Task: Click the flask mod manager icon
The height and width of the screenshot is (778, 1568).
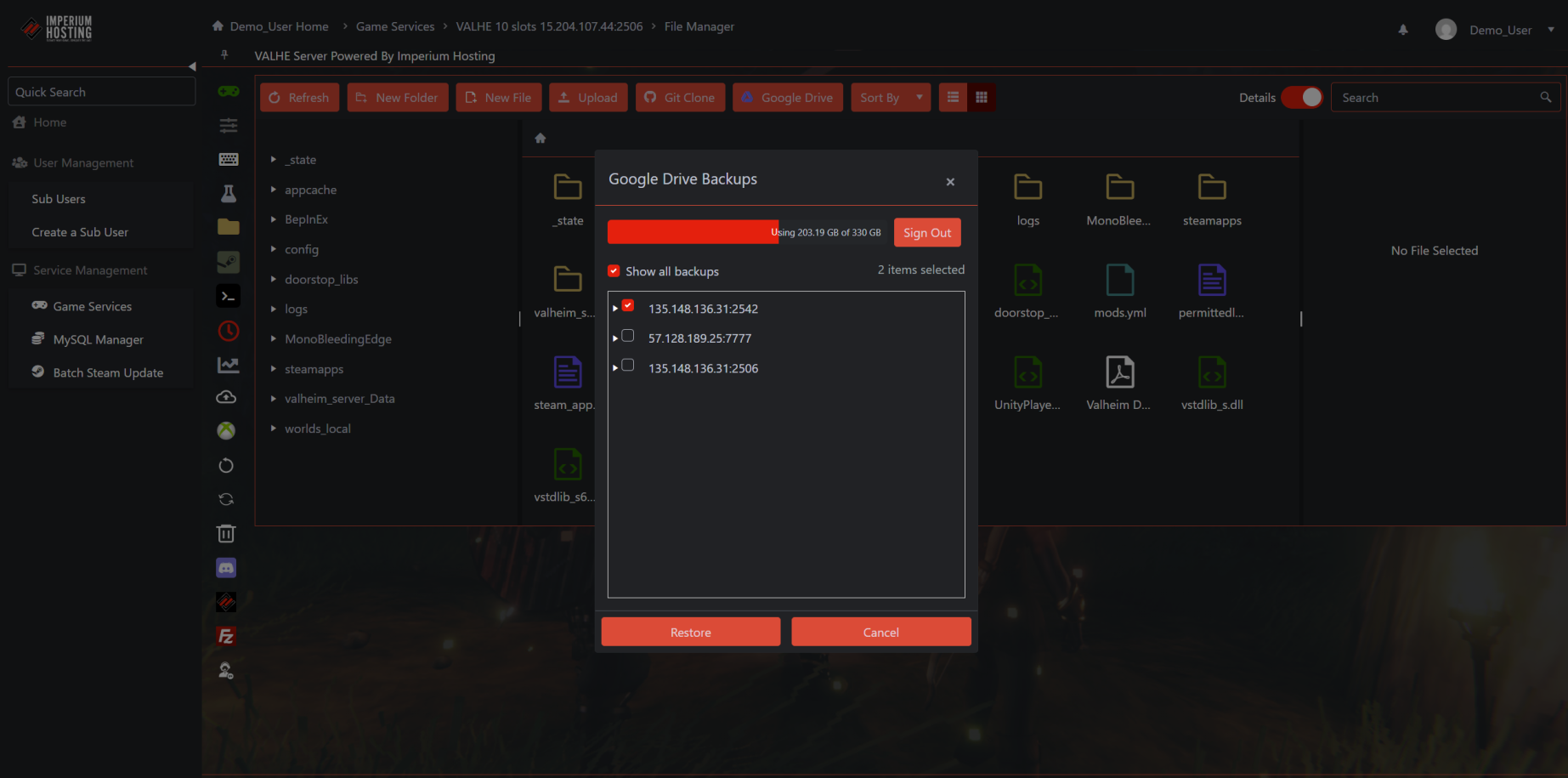Action: tap(228, 194)
